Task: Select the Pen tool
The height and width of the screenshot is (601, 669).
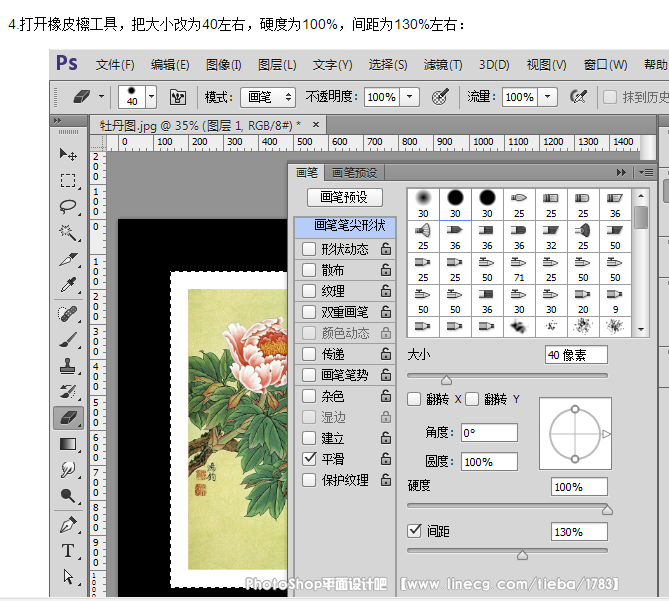Action: pyautogui.click(x=68, y=525)
